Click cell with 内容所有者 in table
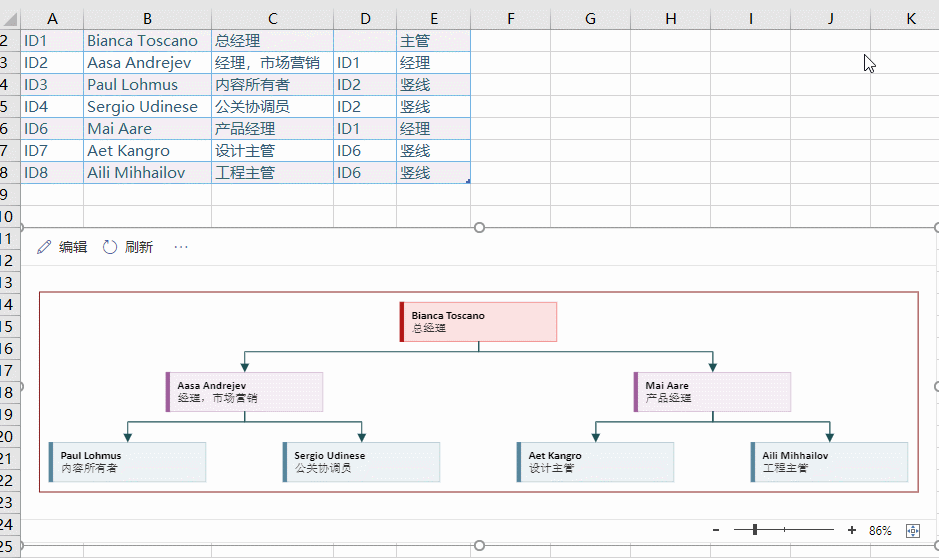Screen dimensions: 939x558 [272, 85]
